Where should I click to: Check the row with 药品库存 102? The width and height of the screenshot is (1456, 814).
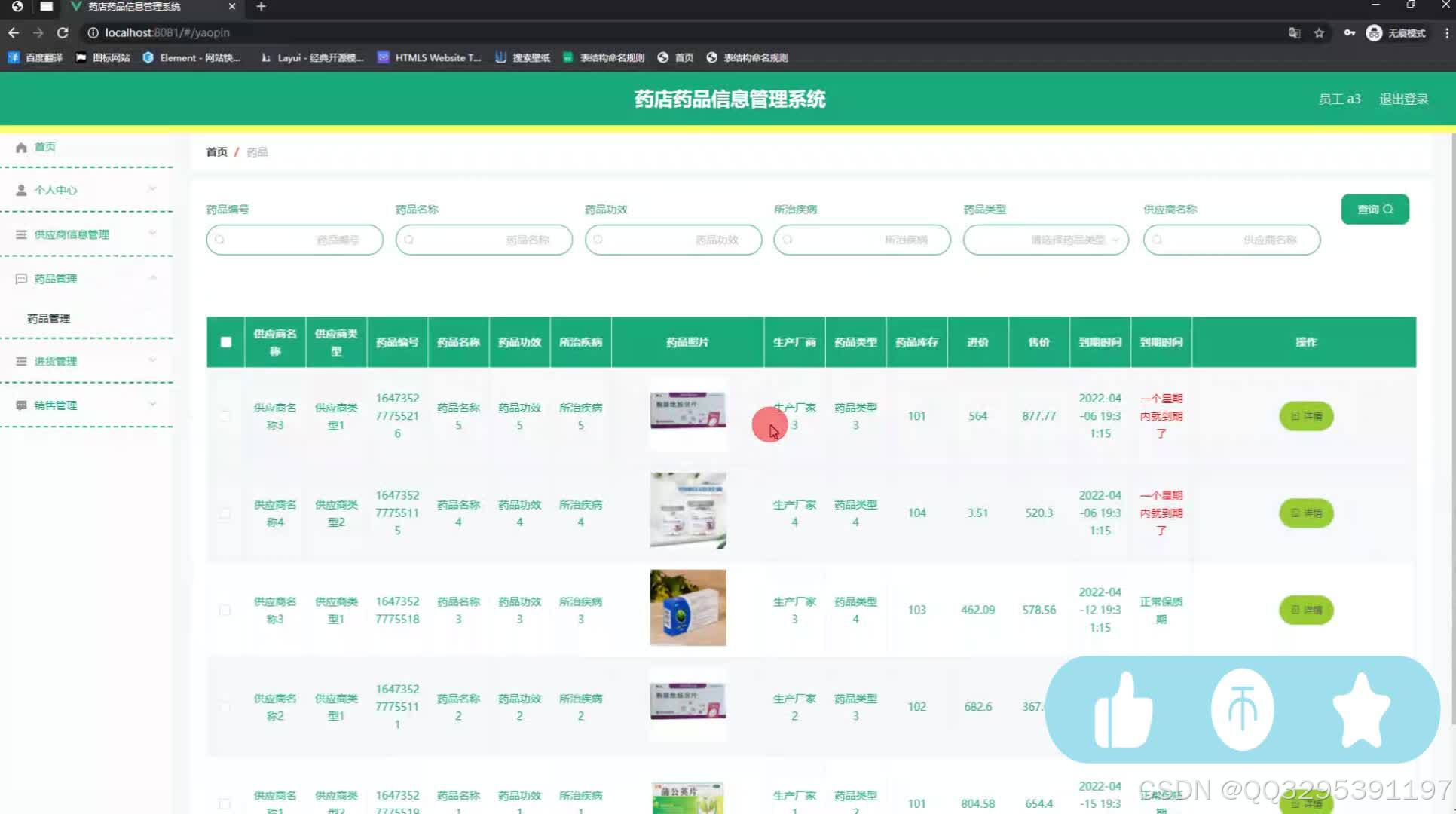(x=225, y=707)
